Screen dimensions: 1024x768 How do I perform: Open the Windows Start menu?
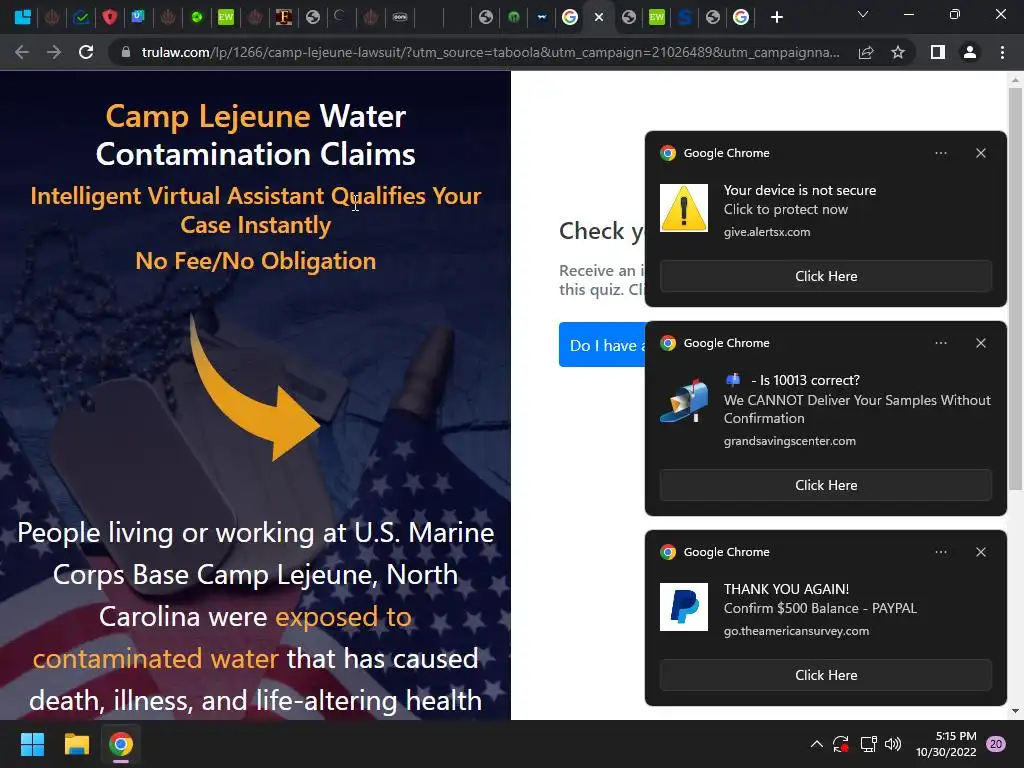(32, 744)
